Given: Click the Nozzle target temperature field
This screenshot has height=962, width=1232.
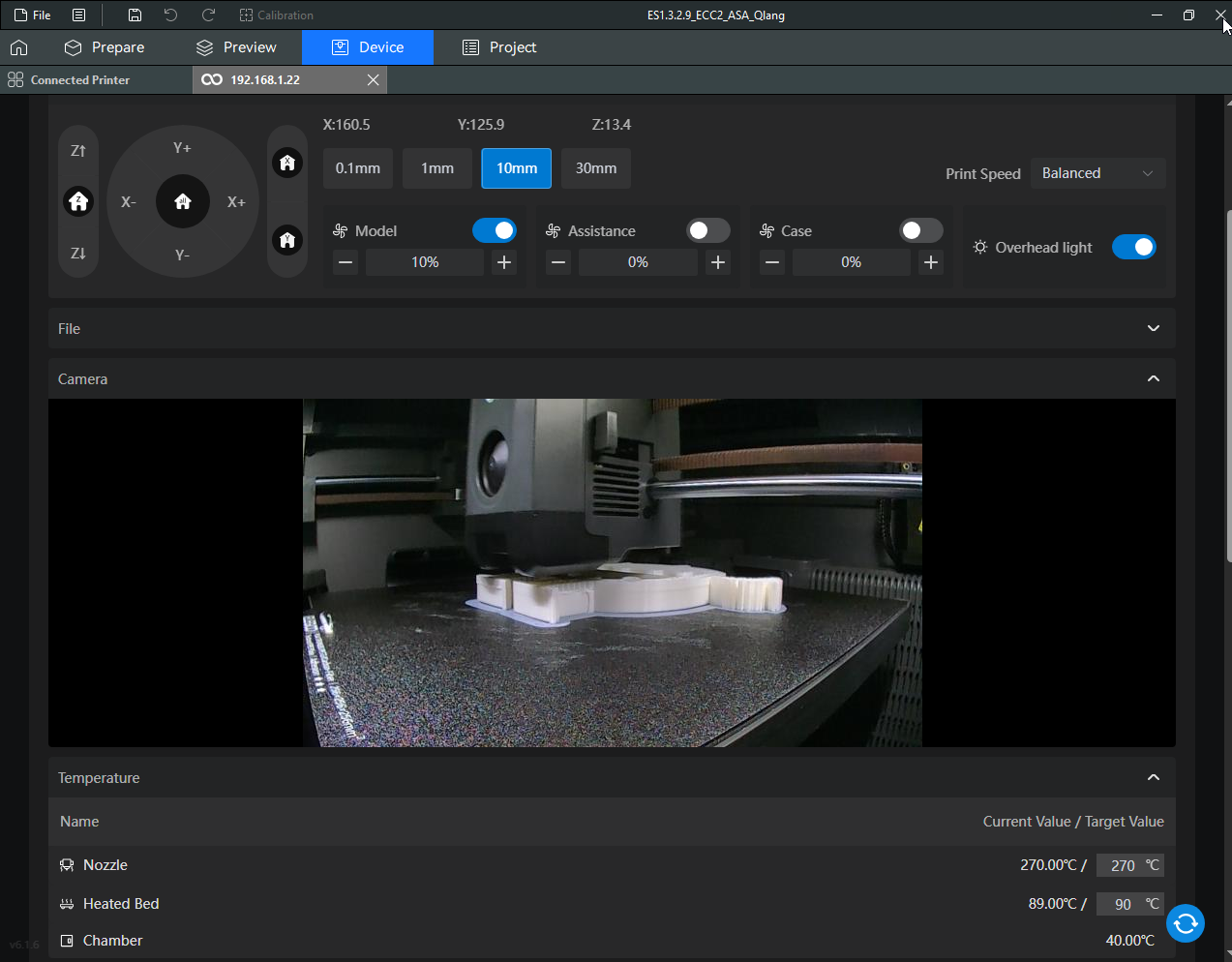Looking at the screenshot, I should (1122, 865).
